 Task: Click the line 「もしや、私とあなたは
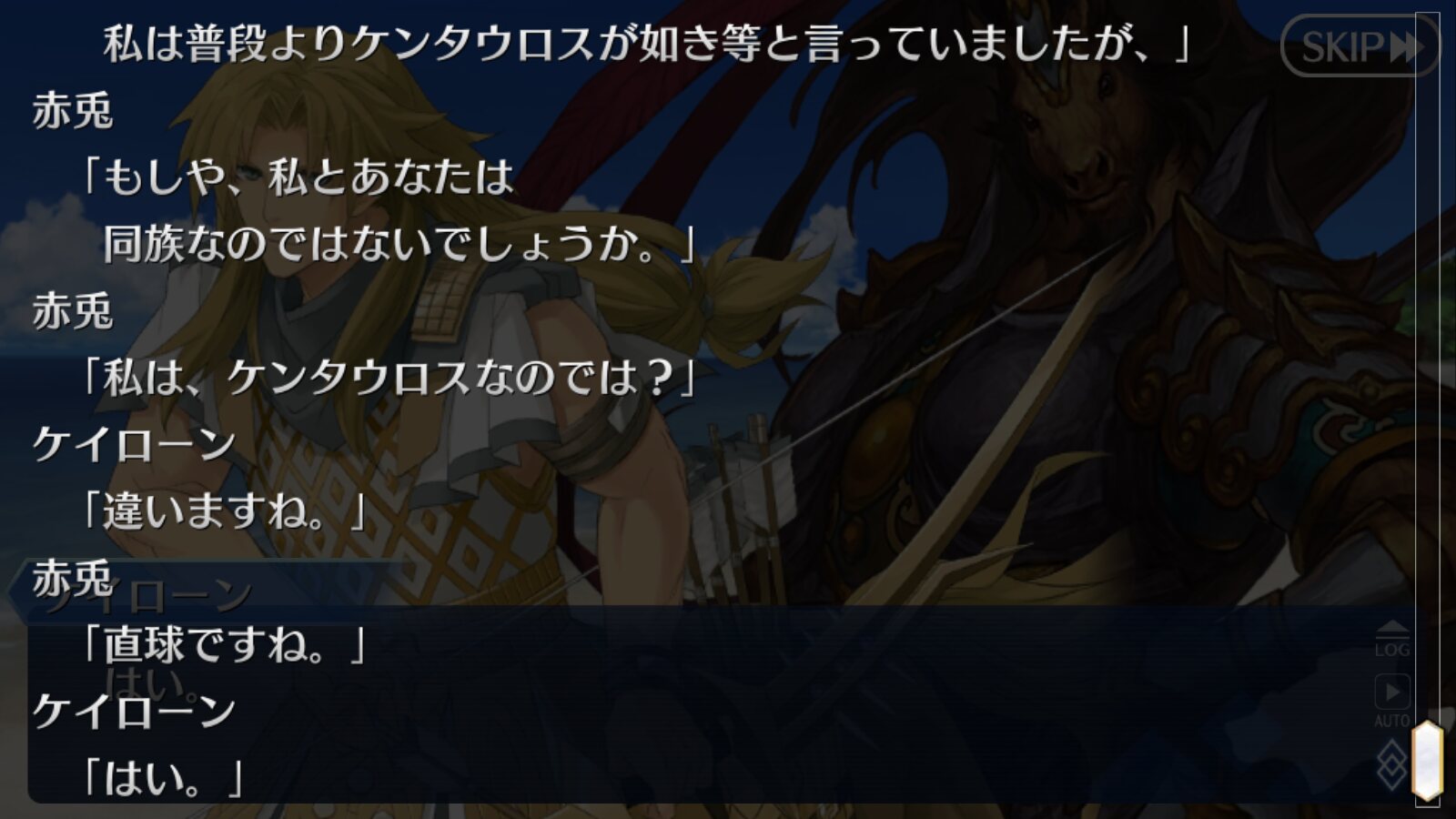click(297, 177)
